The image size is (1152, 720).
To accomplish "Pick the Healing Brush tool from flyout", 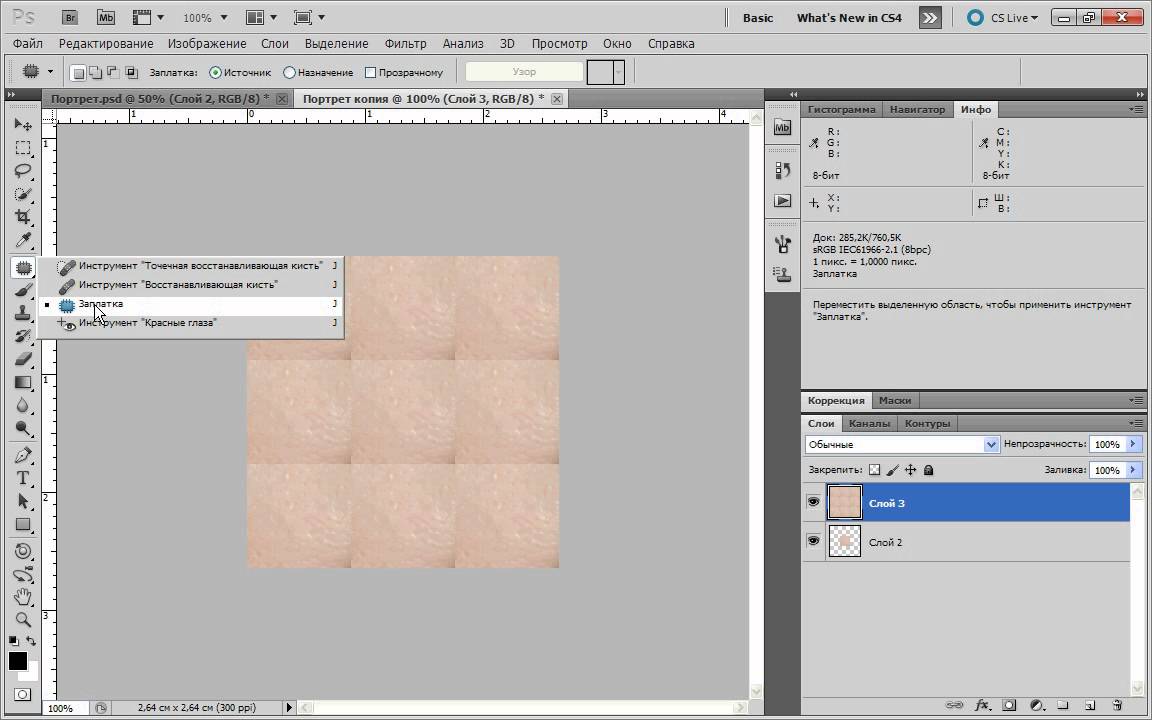I will [x=177, y=285].
